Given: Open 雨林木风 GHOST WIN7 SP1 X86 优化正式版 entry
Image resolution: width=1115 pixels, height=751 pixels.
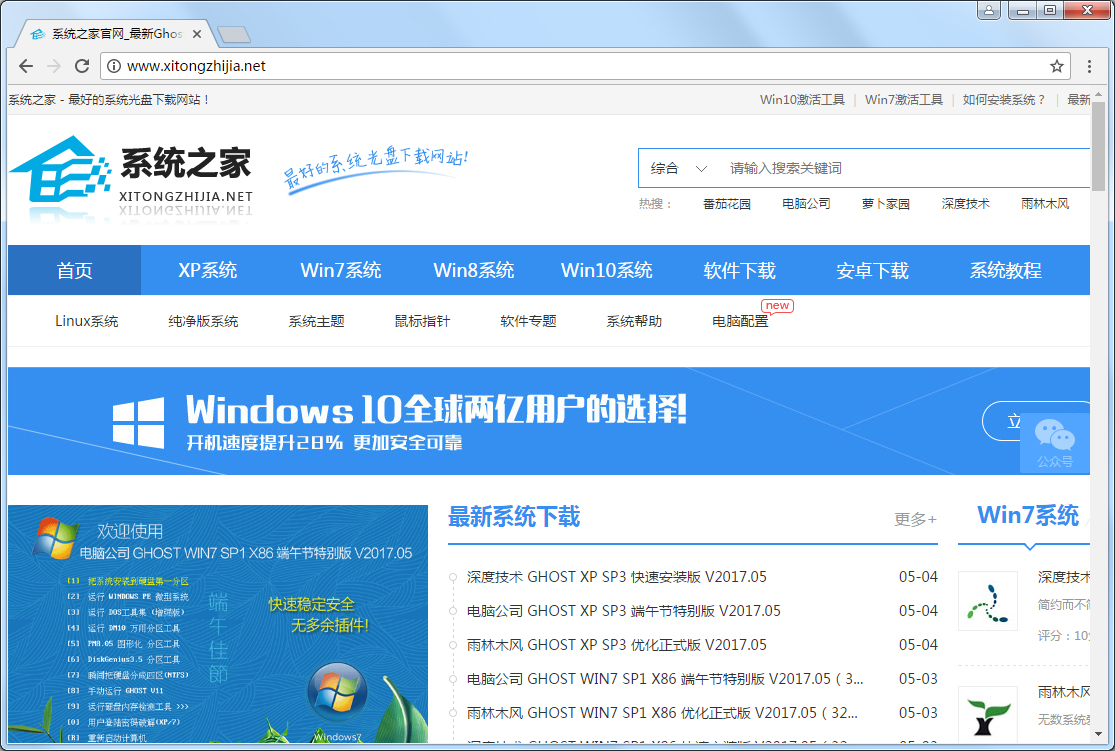Looking at the screenshot, I should coord(662,713).
